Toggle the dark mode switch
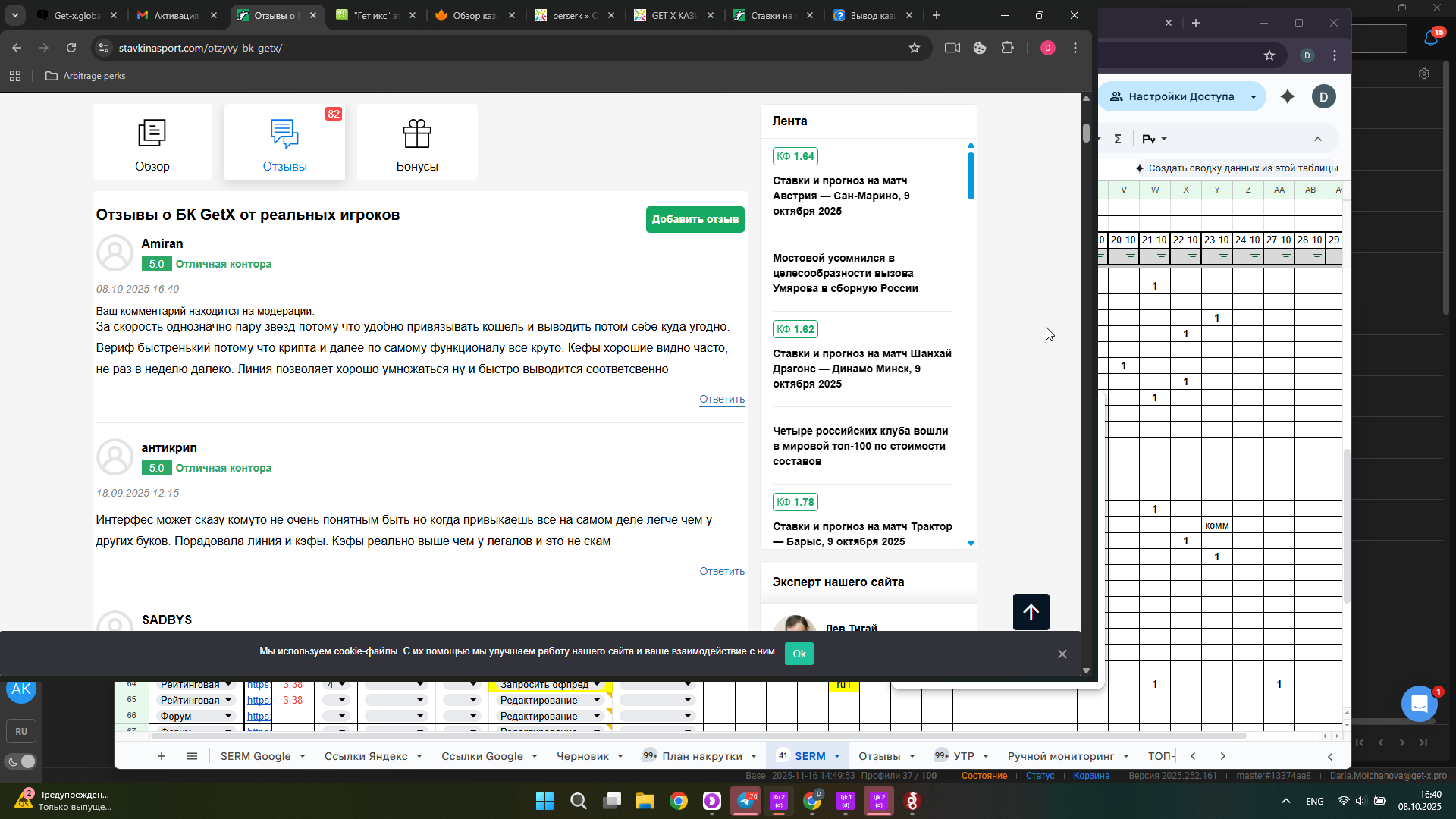Image resolution: width=1456 pixels, height=819 pixels. 21,761
